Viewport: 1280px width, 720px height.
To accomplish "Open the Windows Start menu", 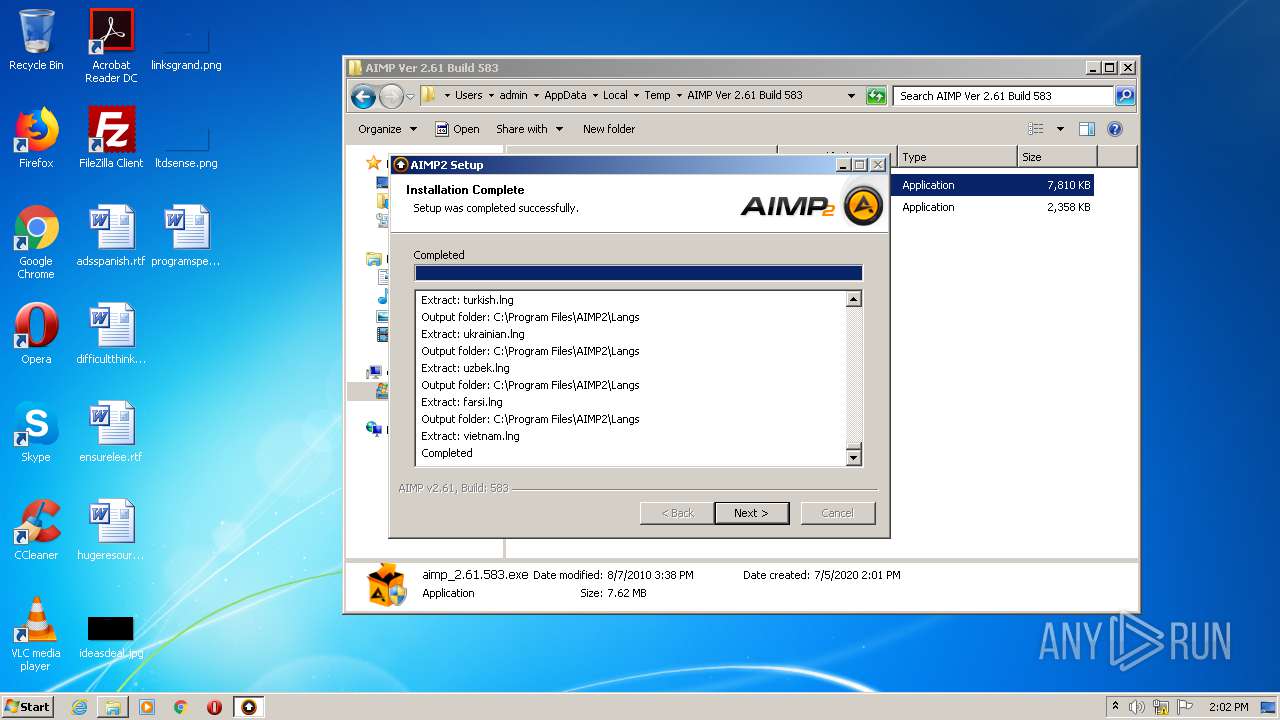I will [x=27, y=707].
